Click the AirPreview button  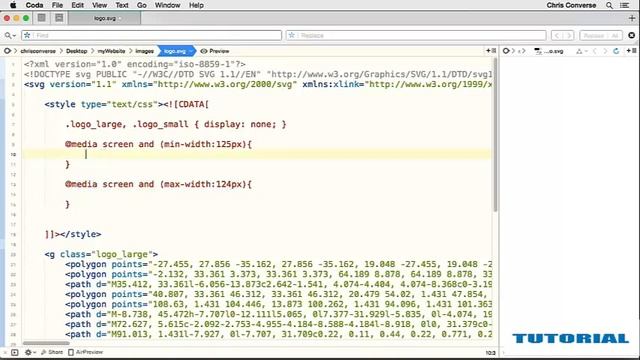(x=85, y=352)
